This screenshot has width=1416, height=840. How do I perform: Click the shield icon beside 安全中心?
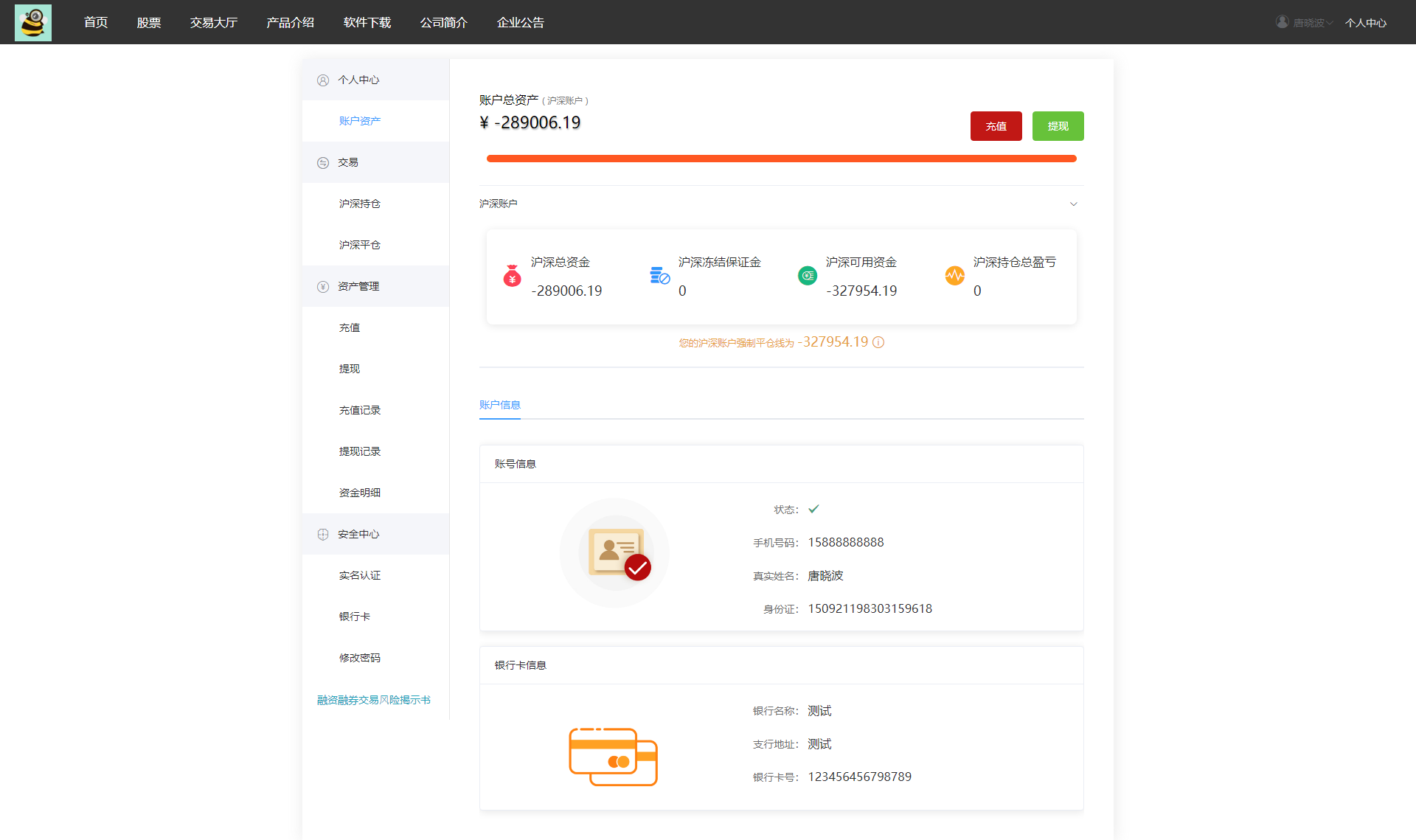click(x=322, y=534)
